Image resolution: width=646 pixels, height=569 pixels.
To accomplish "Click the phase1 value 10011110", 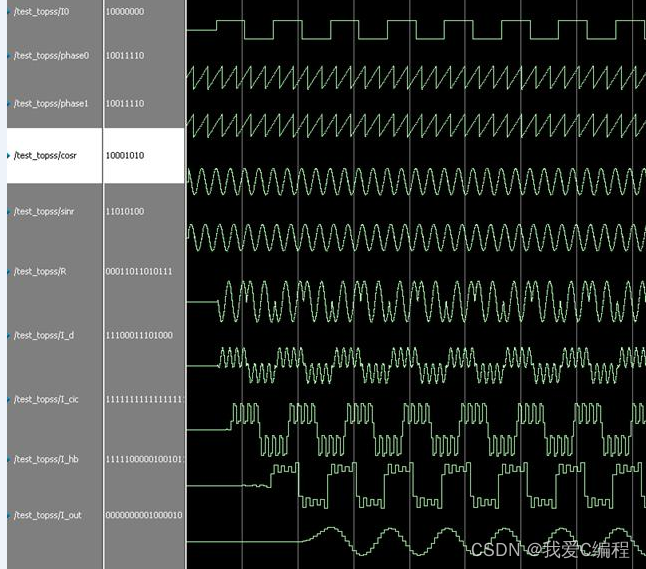I will pyautogui.click(x=125, y=103).
